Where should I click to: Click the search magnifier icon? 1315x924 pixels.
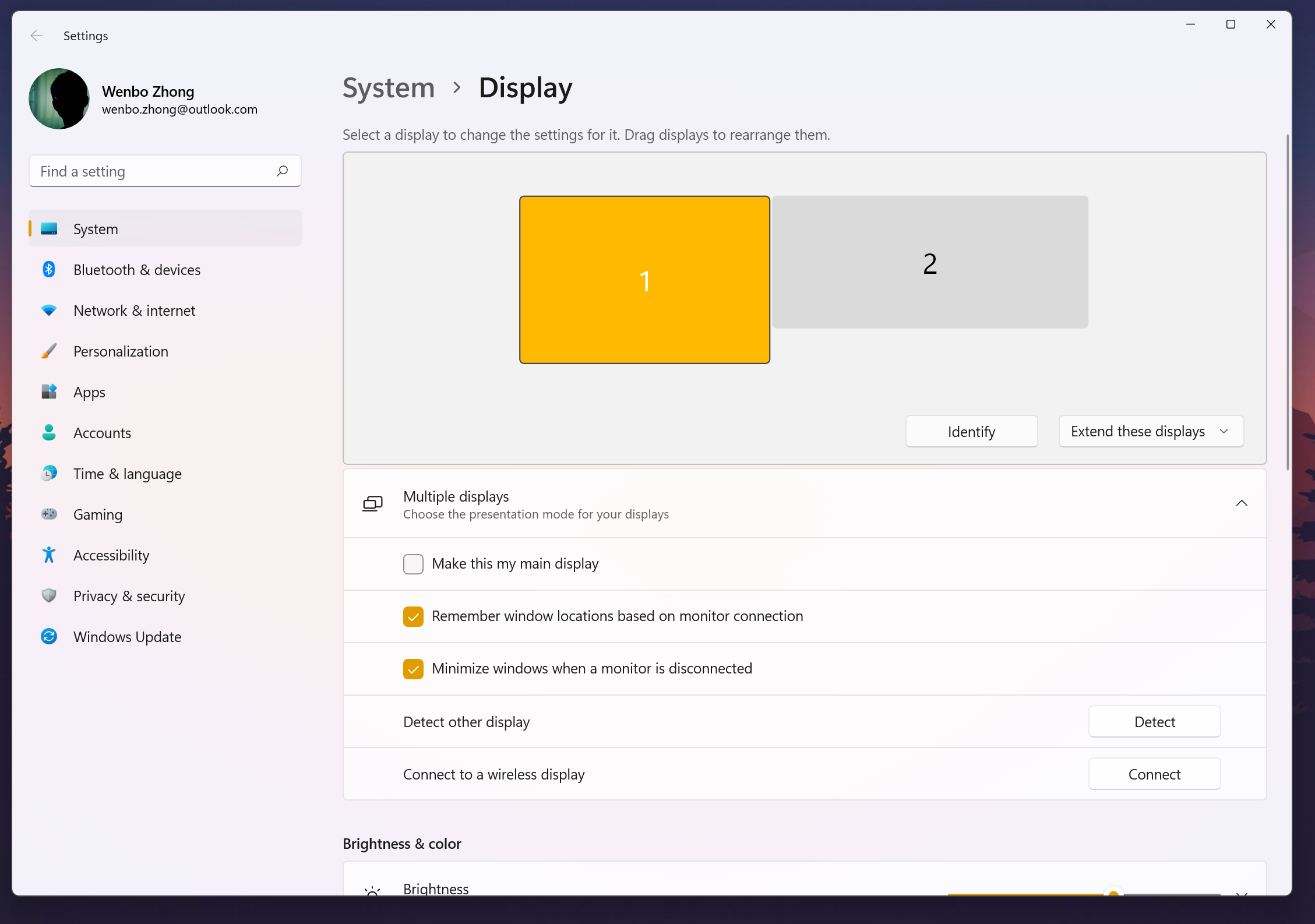coord(283,171)
